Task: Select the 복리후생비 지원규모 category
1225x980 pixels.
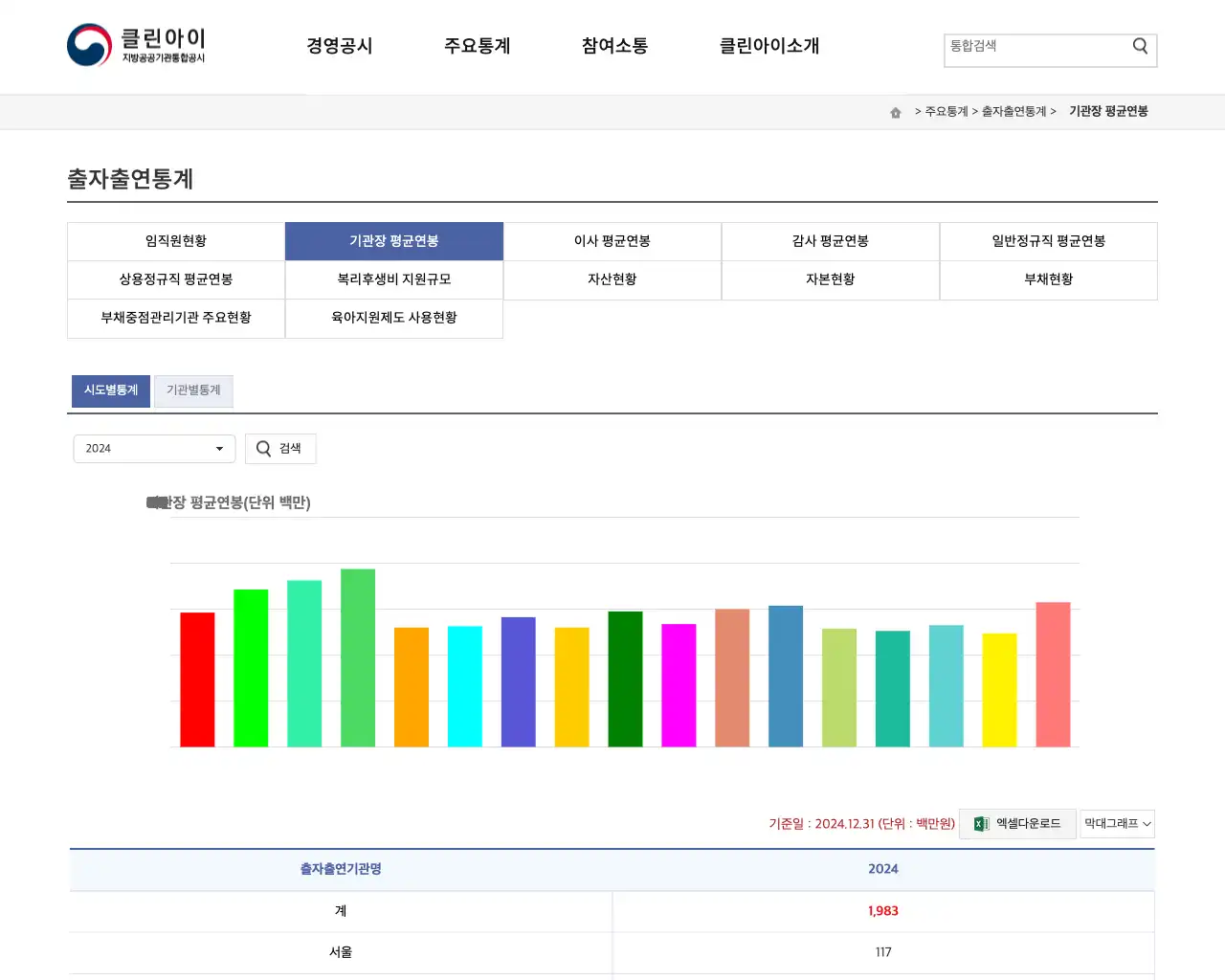Action: [x=393, y=279]
